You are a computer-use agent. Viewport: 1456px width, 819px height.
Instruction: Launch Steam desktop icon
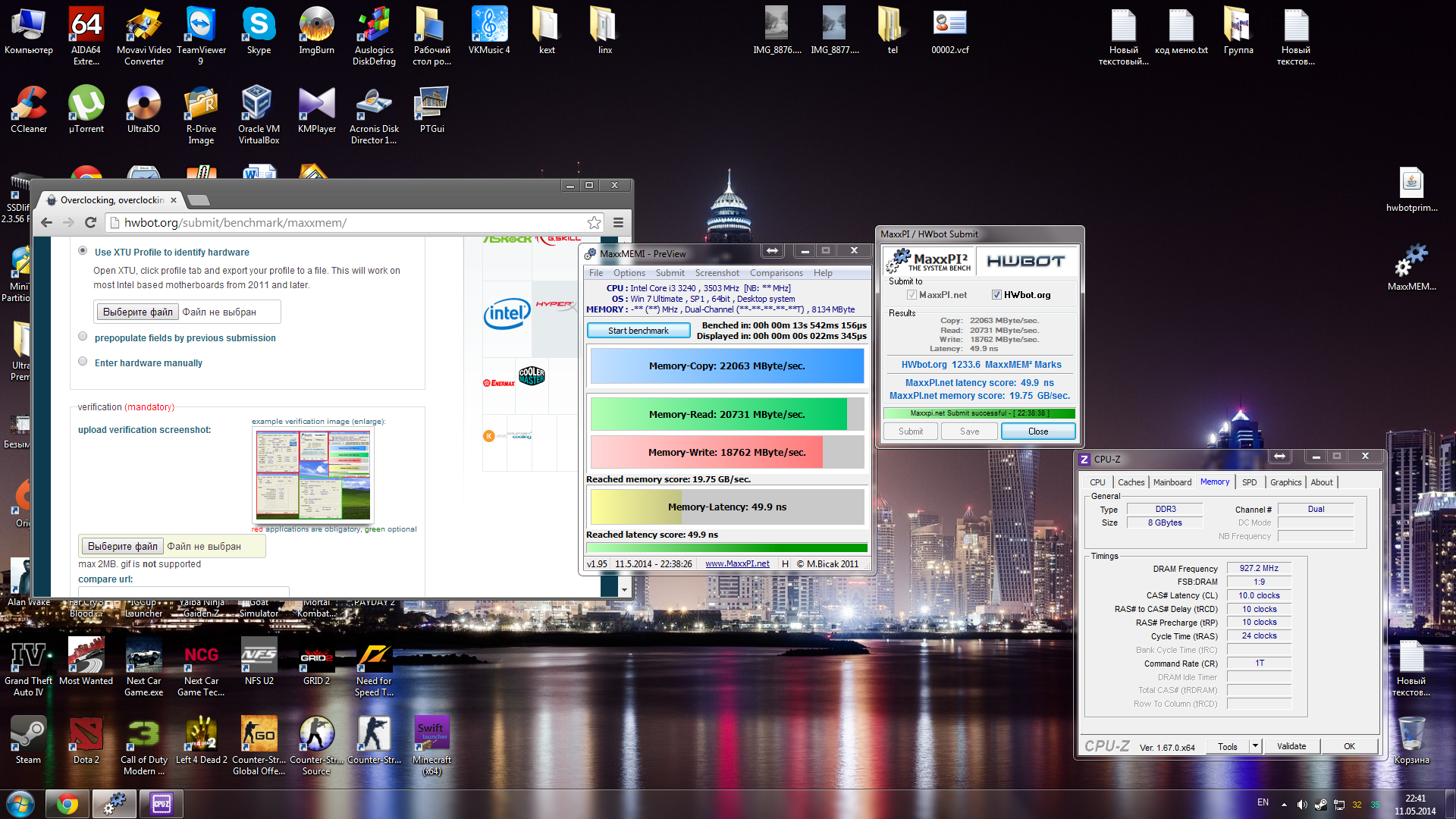click(x=28, y=739)
